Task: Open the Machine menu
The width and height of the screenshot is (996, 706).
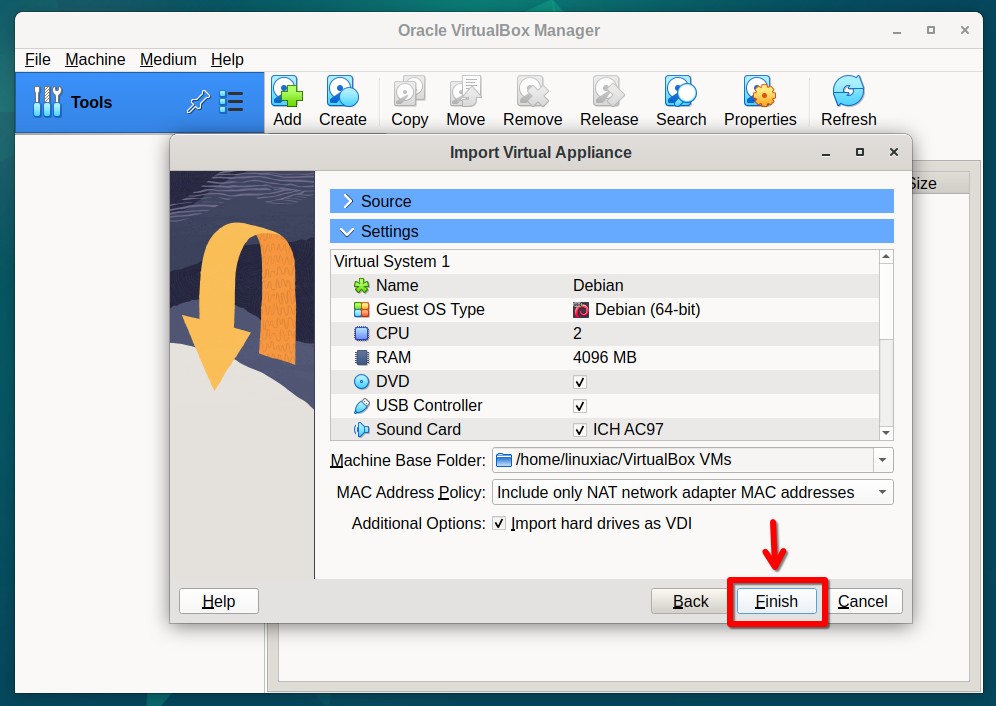Action: point(95,60)
